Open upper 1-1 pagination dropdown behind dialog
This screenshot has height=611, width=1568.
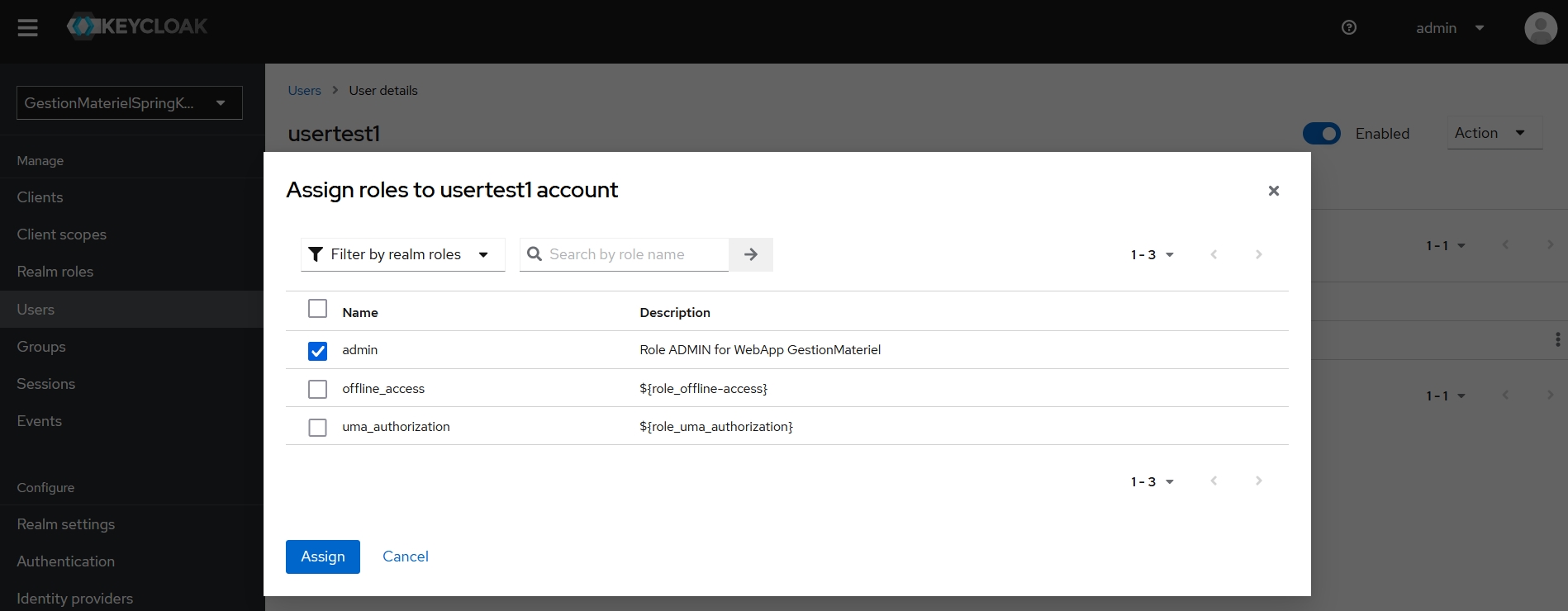click(1446, 246)
